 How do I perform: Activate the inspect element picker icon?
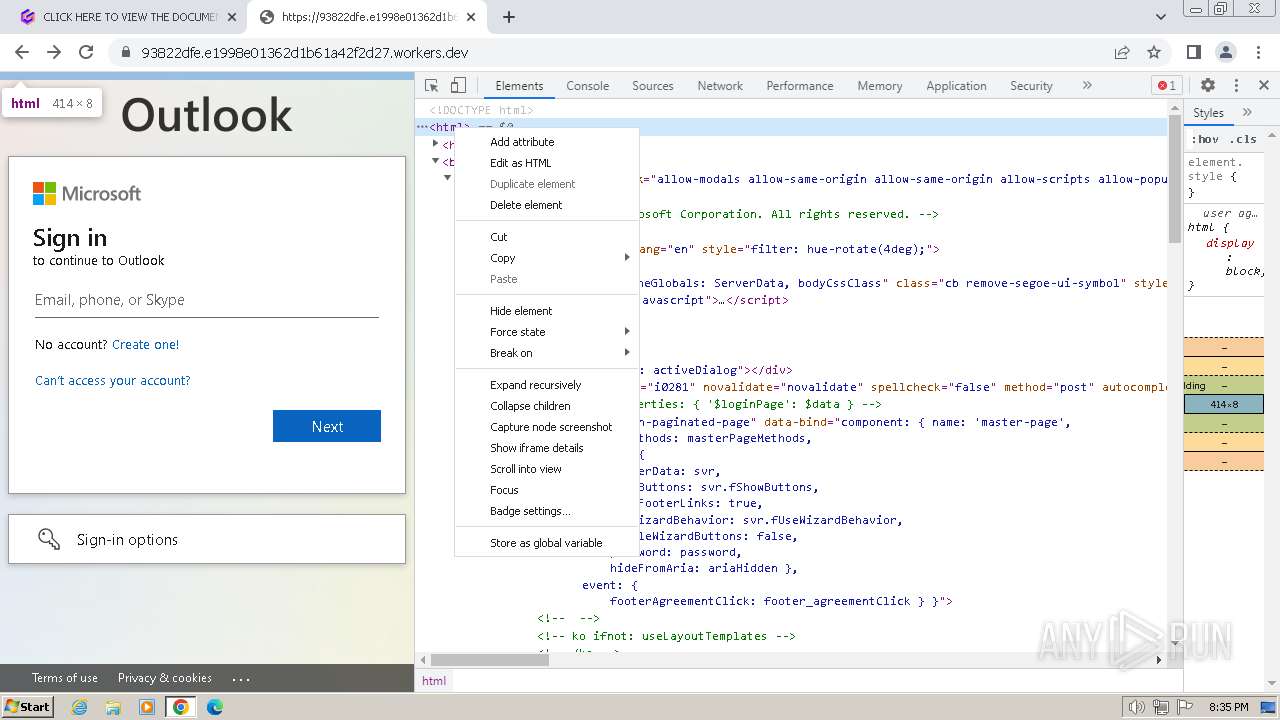pos(432,86)
